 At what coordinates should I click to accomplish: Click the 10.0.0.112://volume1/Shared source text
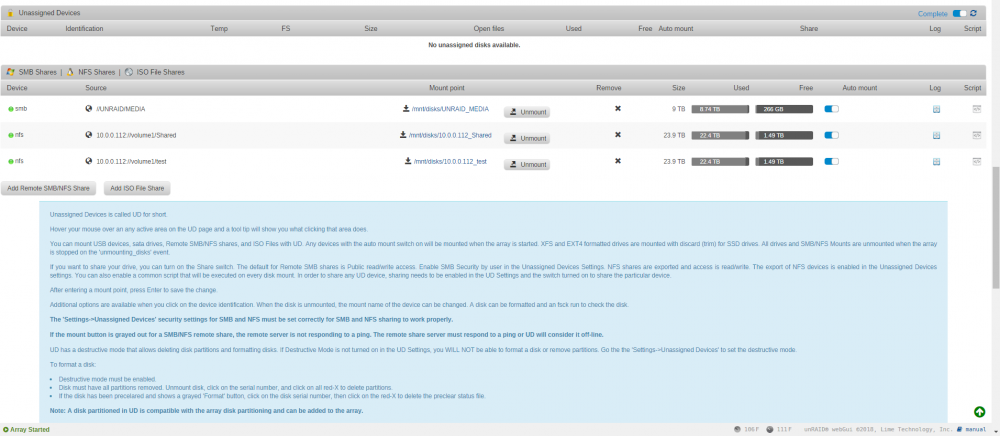136,135
